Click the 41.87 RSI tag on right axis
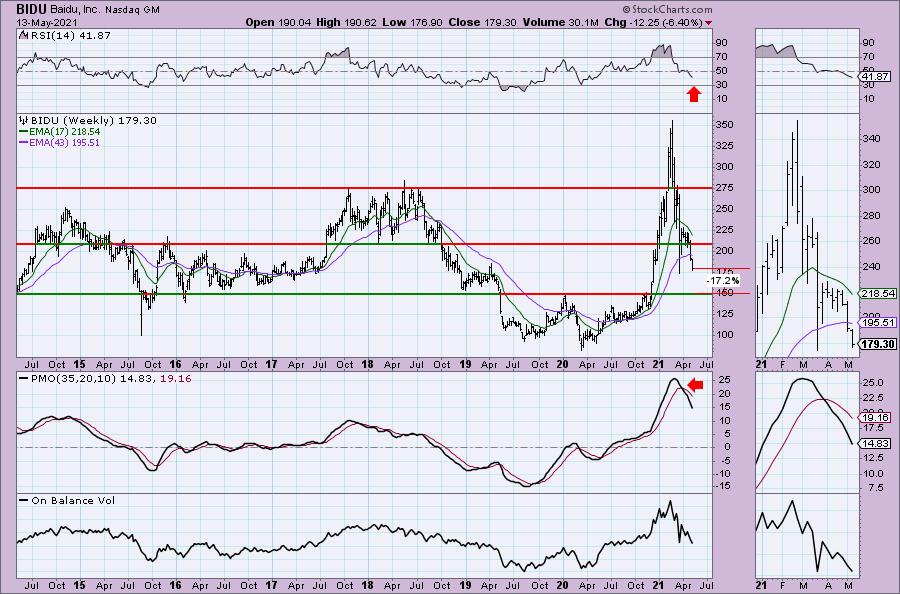Image resolution: width=900 pixels, height=594 pixels. 875,76
